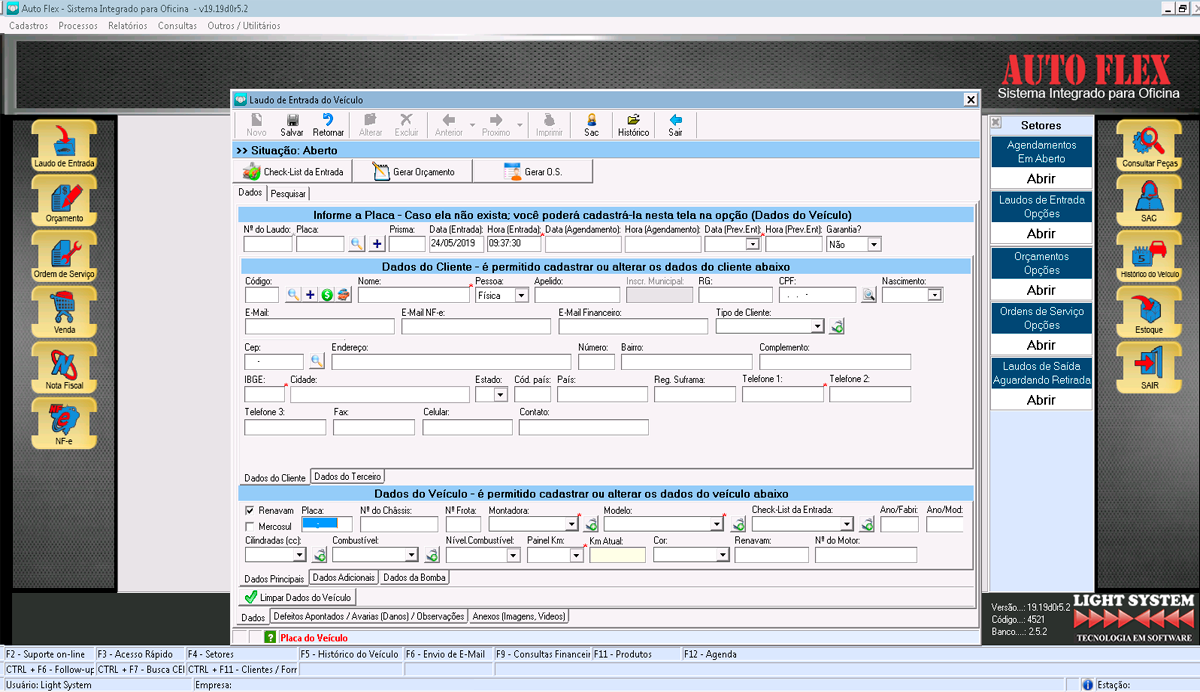Open the Ordem de Serviço sidebar icon
Viewport: 1200px width, 692px height.
(64, 257)
